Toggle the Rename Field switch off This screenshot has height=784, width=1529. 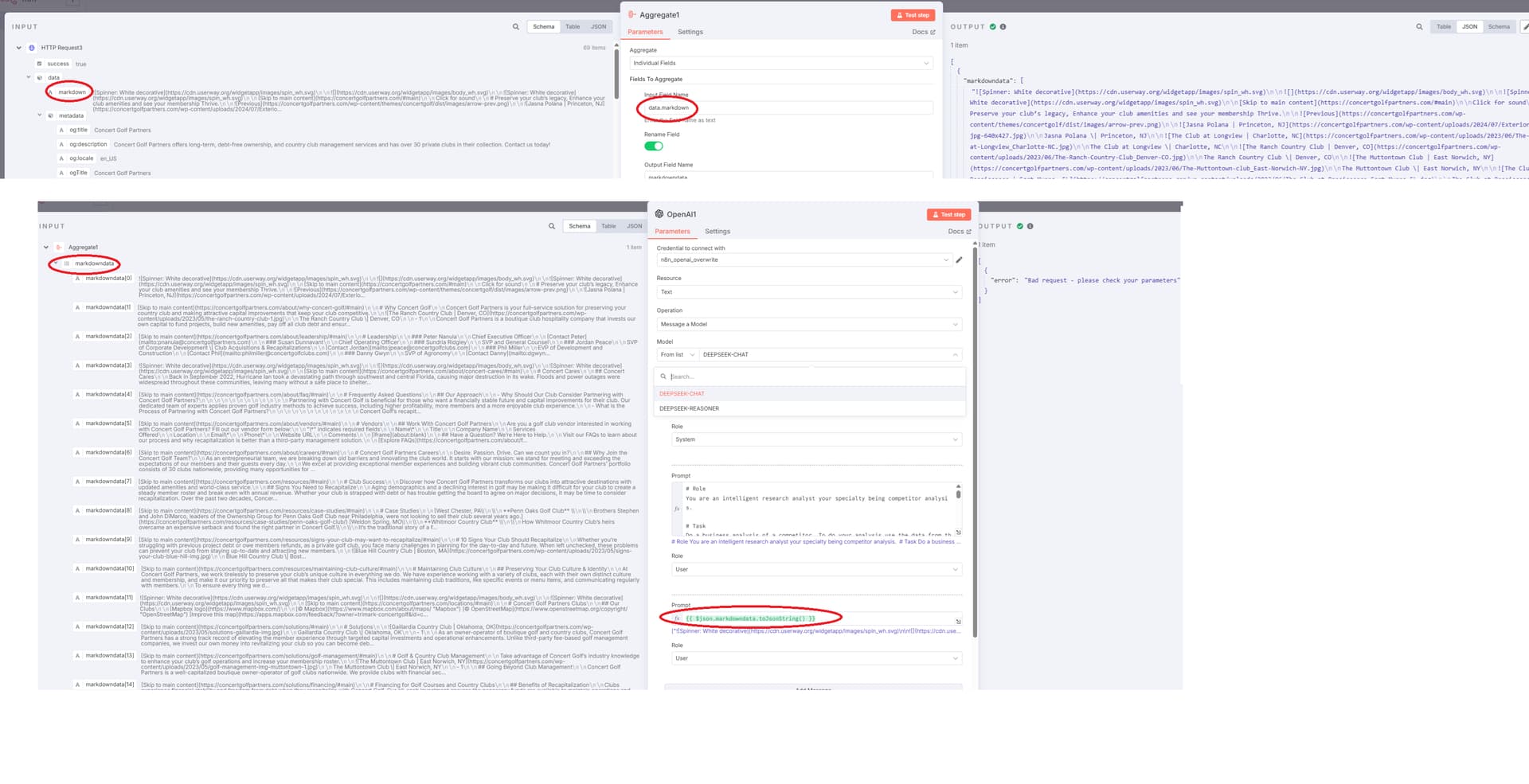click(x=654, y=146)
